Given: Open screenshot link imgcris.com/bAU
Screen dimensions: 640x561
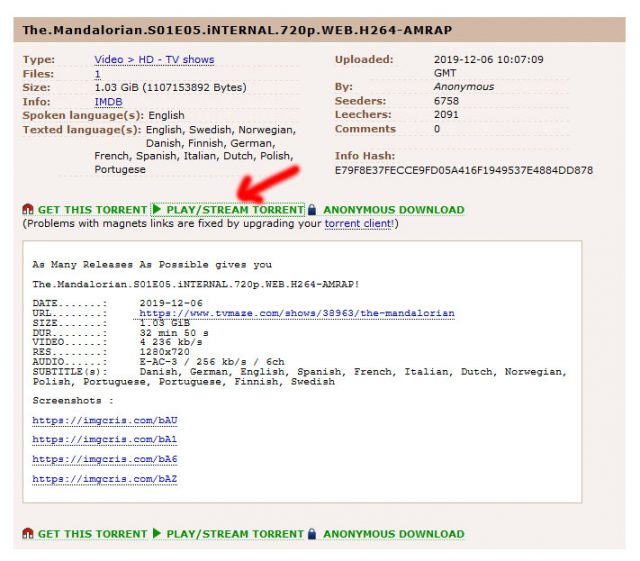Looking at the screenshot, I should pos(105,420).
